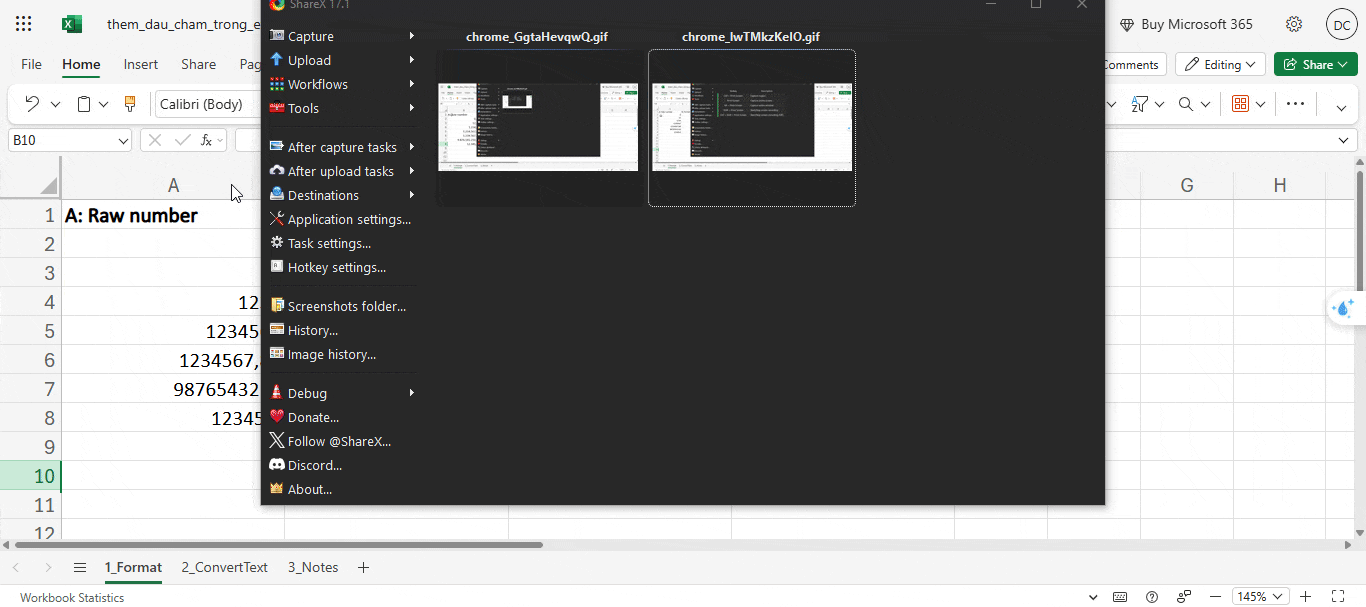
Task: Undo the last action in Excel
Action: (x=32, y=104)
